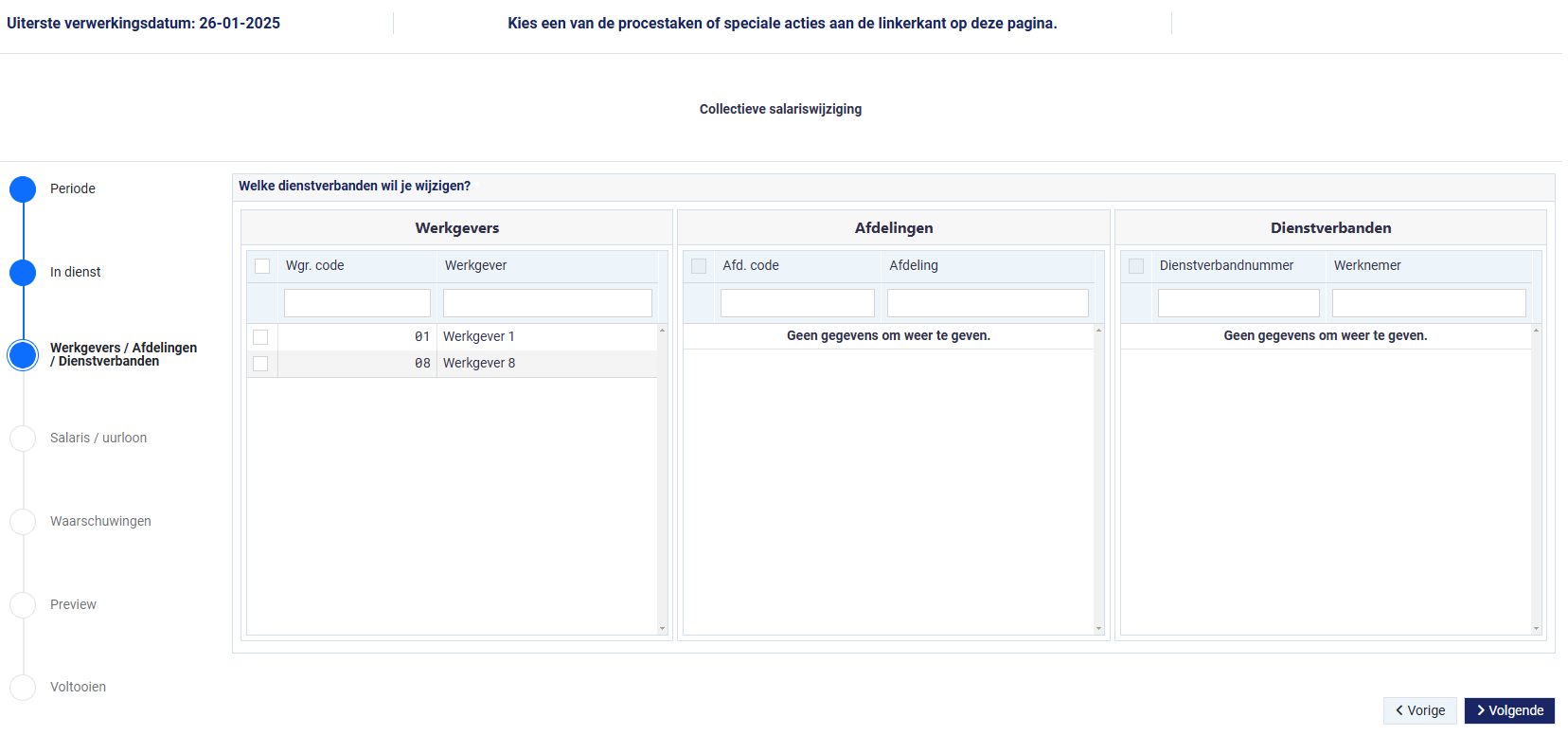Click the Dienstverbanden list scroll-down arrow
This screenshot has height=753, width=1568.
(x=1536, y=628)
